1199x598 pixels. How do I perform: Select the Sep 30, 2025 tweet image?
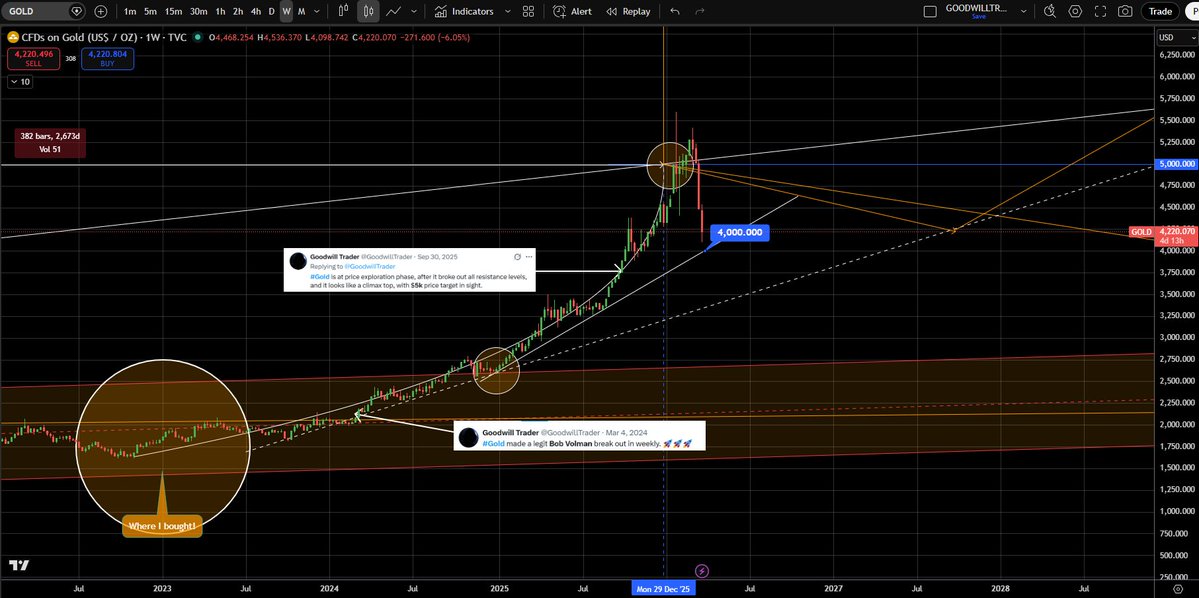click(409, 269)
